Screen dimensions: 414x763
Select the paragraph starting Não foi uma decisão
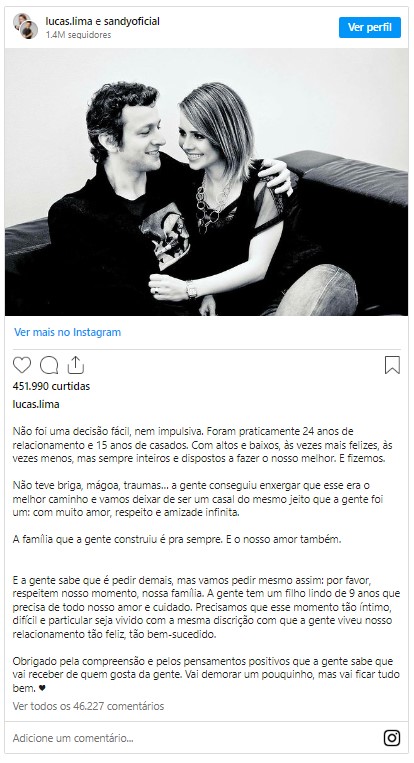click(203, 445)
